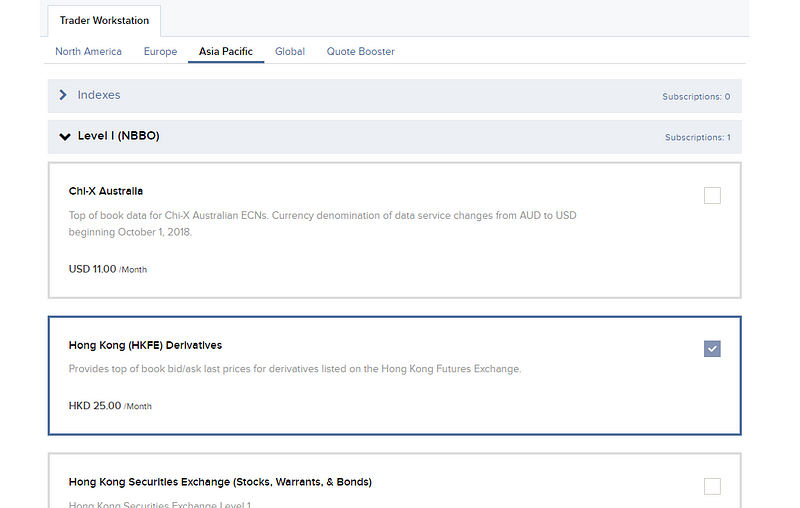Click the HKD 25.00 /Month price

(x=110, y=405)
